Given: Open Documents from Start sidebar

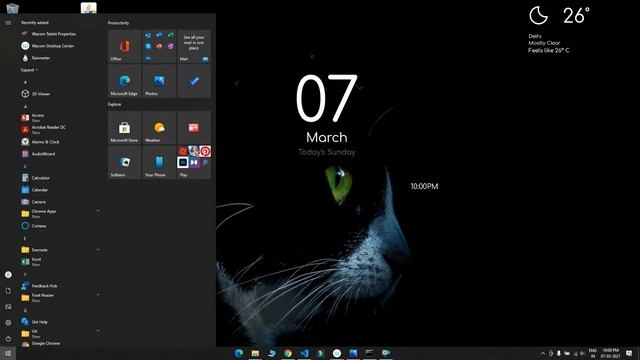Looking at the screenshot, I should pos(8,291).
